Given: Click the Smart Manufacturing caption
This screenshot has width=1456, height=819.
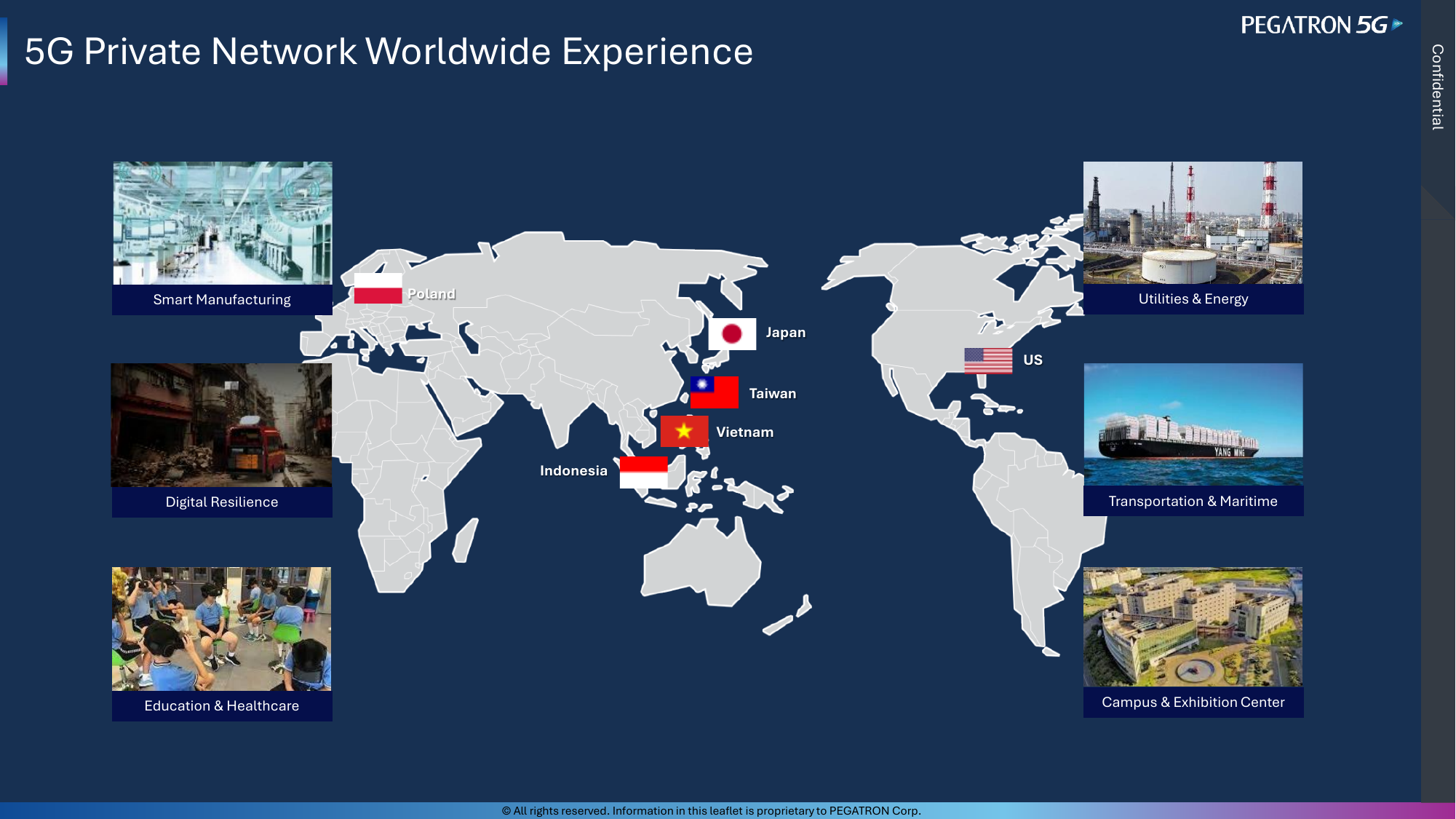Looking at the screenshot, I should [222, 300].
